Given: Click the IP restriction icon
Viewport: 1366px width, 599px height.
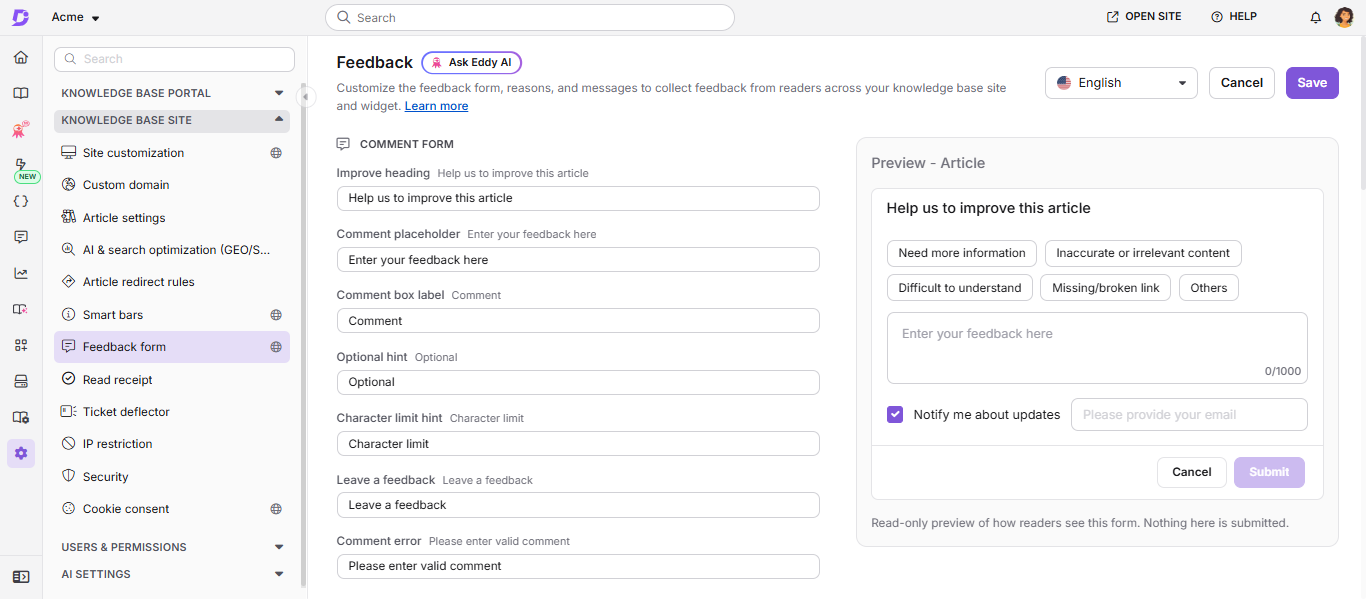Looking at the screenshot, I should click(68, 444).
